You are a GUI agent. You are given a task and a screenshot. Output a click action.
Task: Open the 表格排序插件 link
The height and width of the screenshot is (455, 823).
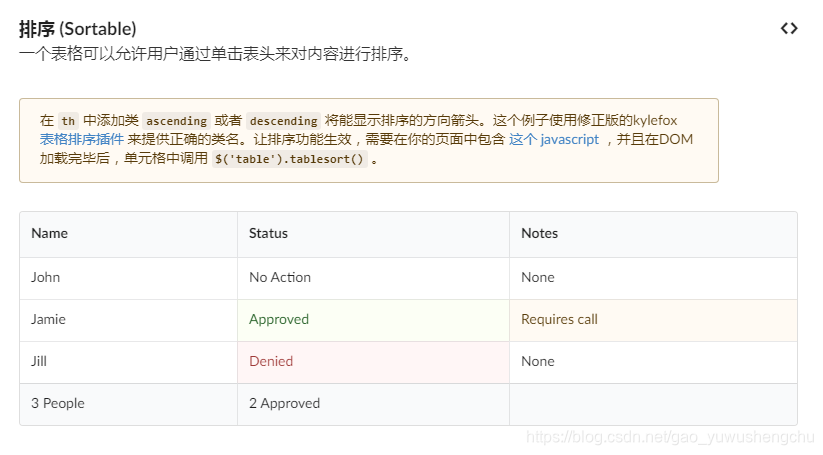pos(82,140)
